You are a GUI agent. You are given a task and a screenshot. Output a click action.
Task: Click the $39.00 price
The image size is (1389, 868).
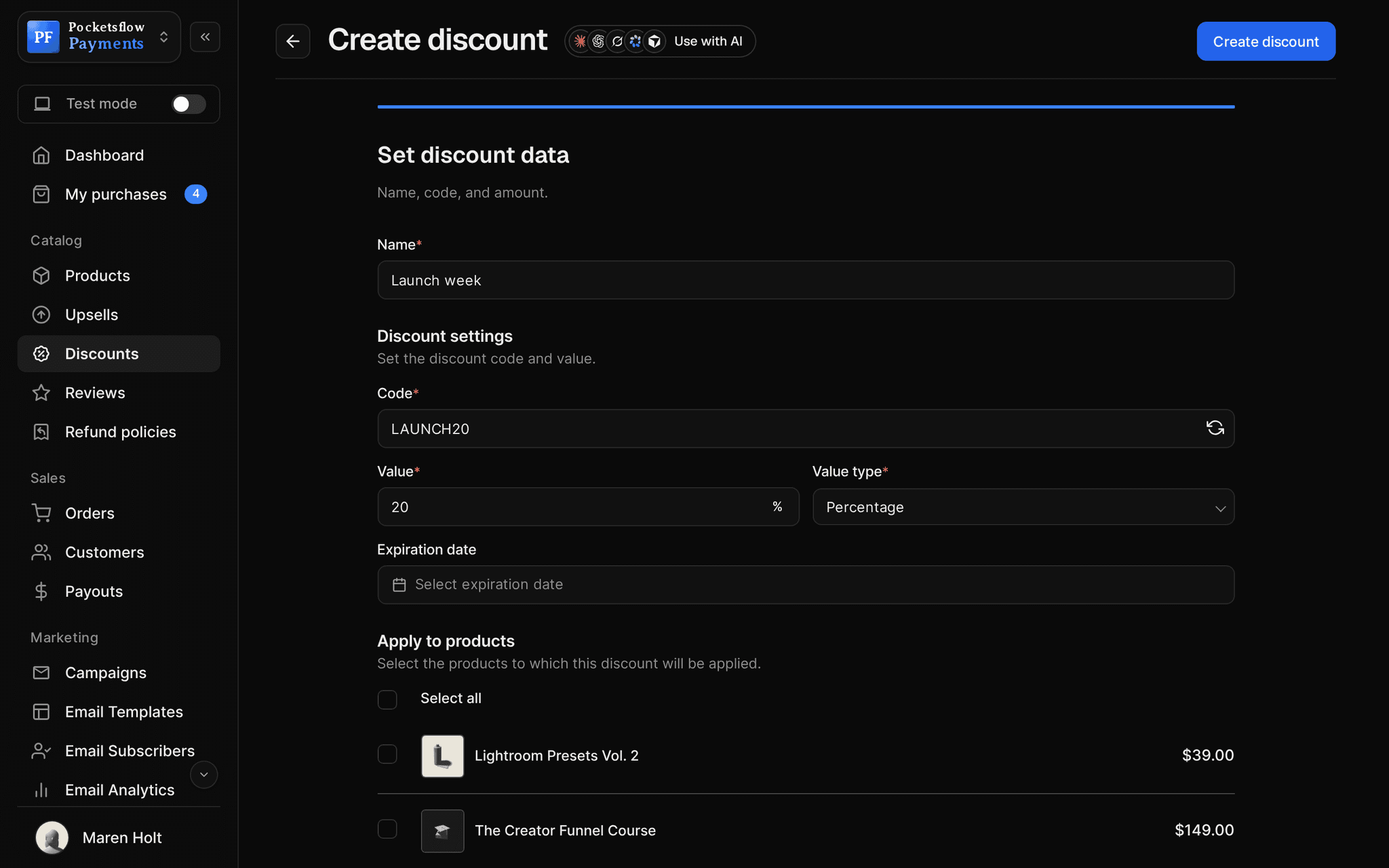[1207, 755]
